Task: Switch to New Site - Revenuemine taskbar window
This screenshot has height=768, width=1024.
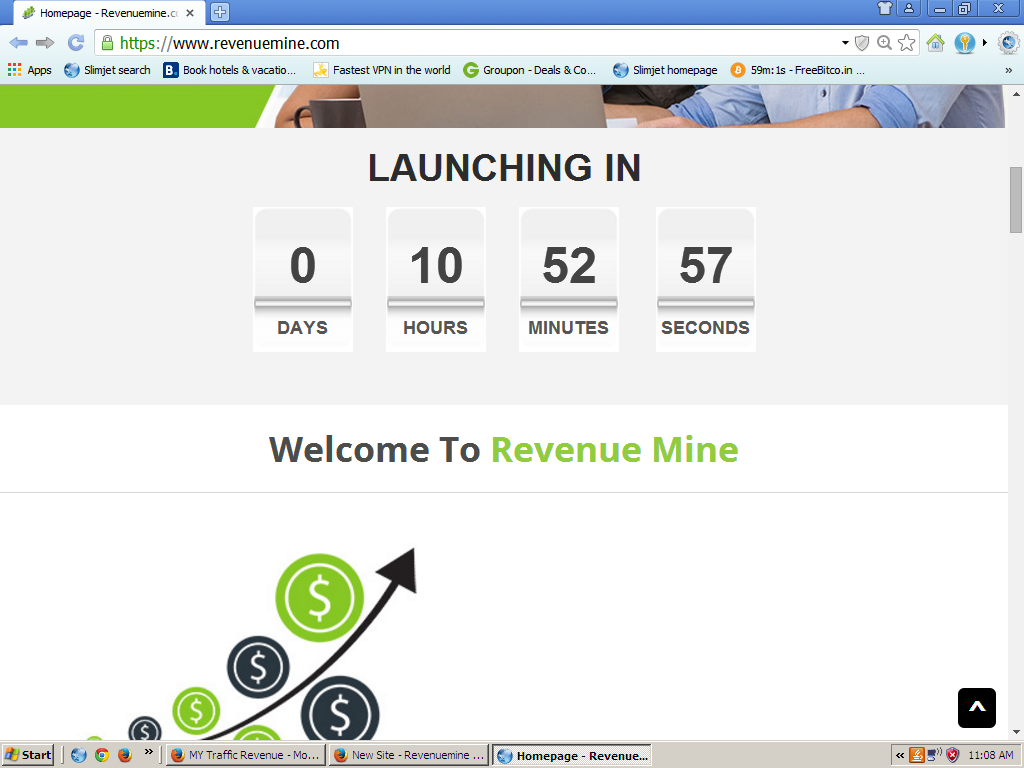Action: (x=409, y=755)
